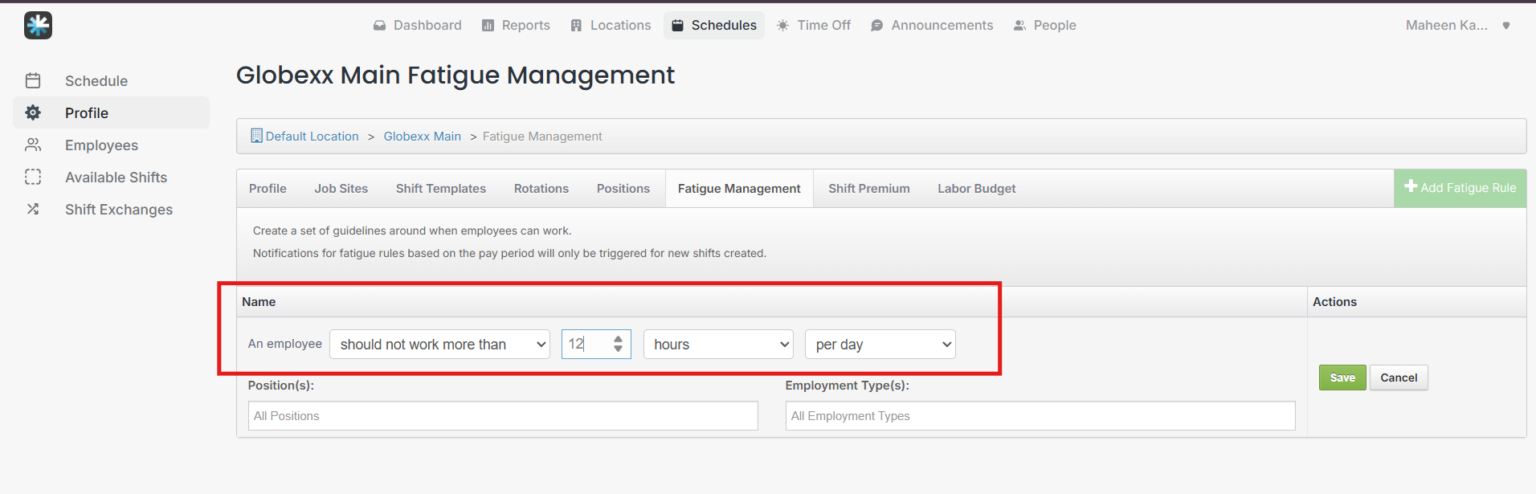The height and width of the screenshot is (494, 1536).
Task: Open Employees via the sidebar people icon
Action: tap(33, 145)
